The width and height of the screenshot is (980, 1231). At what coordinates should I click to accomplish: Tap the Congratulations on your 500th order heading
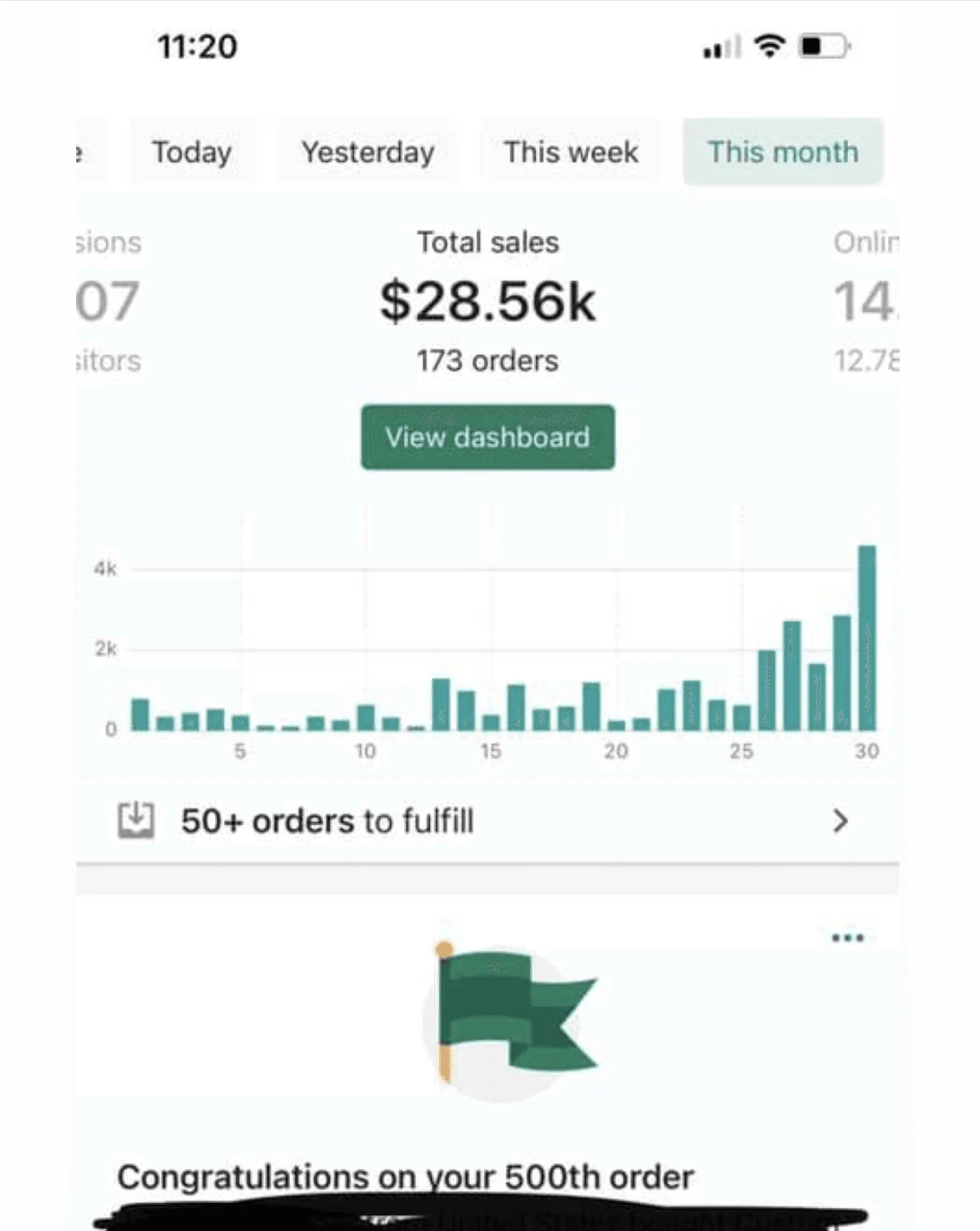406,1177
